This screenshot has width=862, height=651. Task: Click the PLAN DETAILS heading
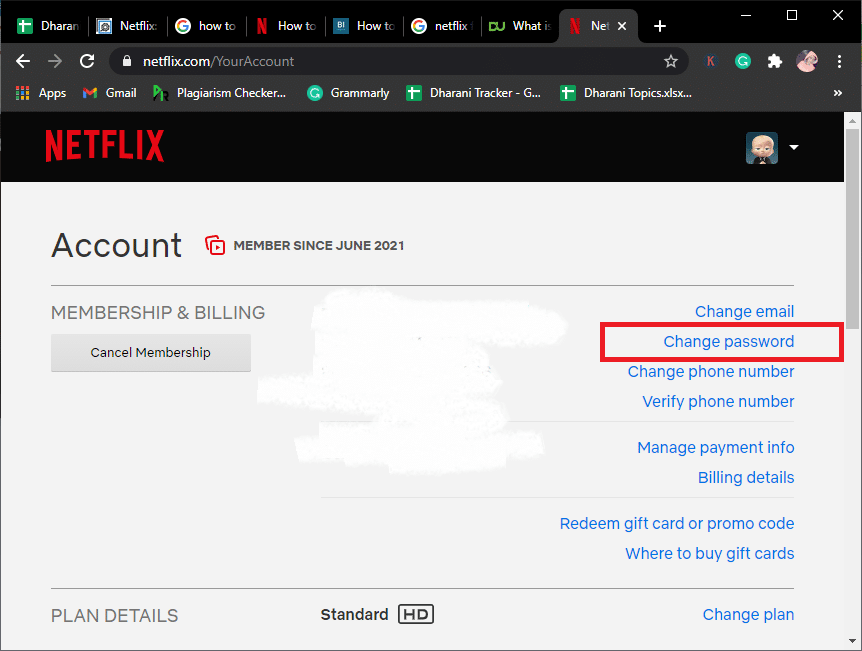point(114,615)
